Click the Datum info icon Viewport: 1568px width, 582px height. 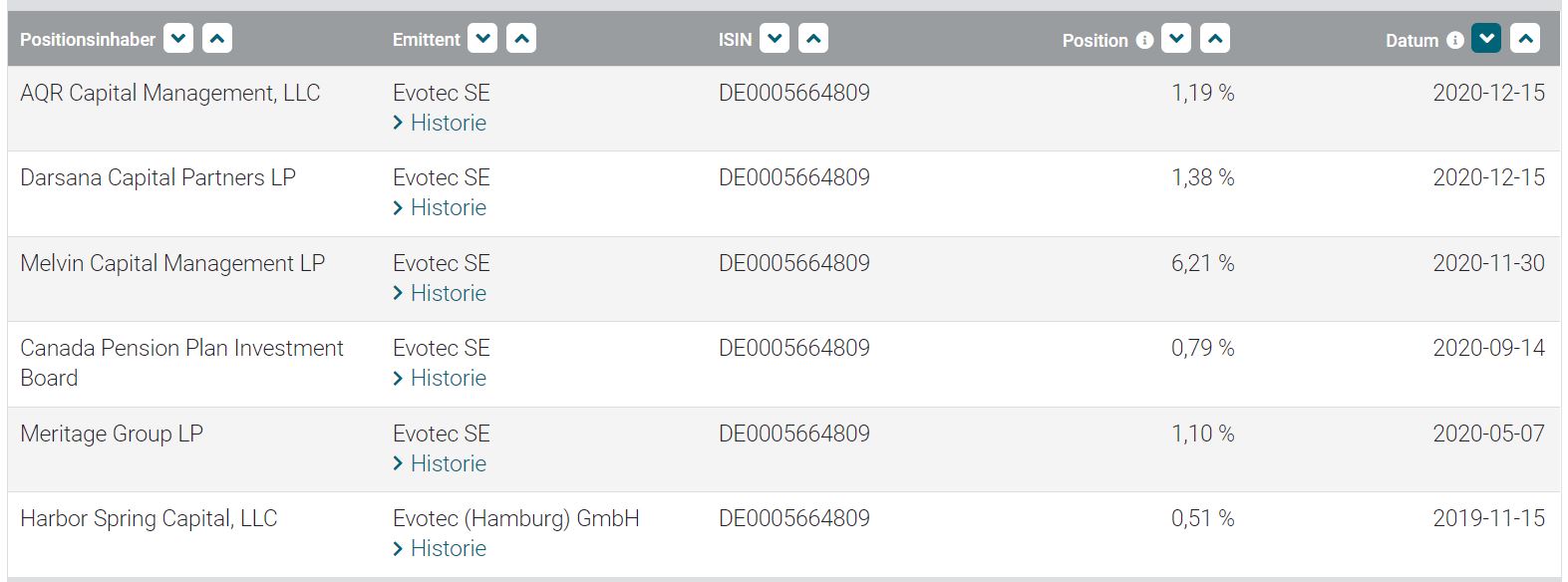1455,40
